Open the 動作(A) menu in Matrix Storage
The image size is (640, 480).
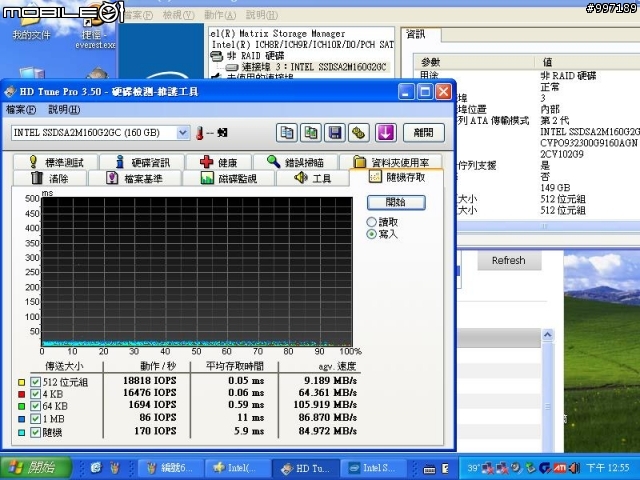coord(220,15)
